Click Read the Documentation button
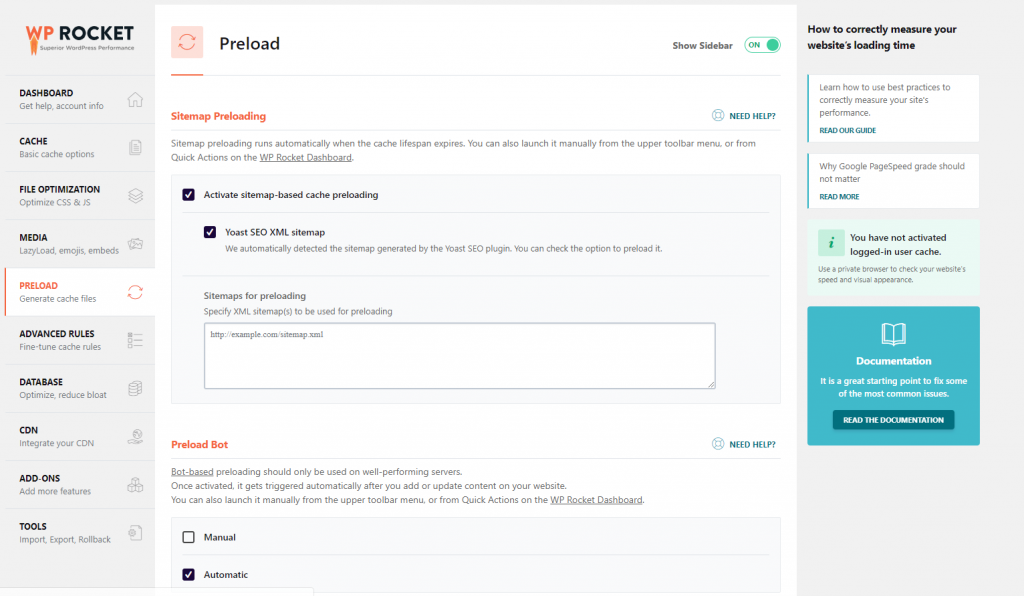 pyautogui.click(x=893, y=420)
